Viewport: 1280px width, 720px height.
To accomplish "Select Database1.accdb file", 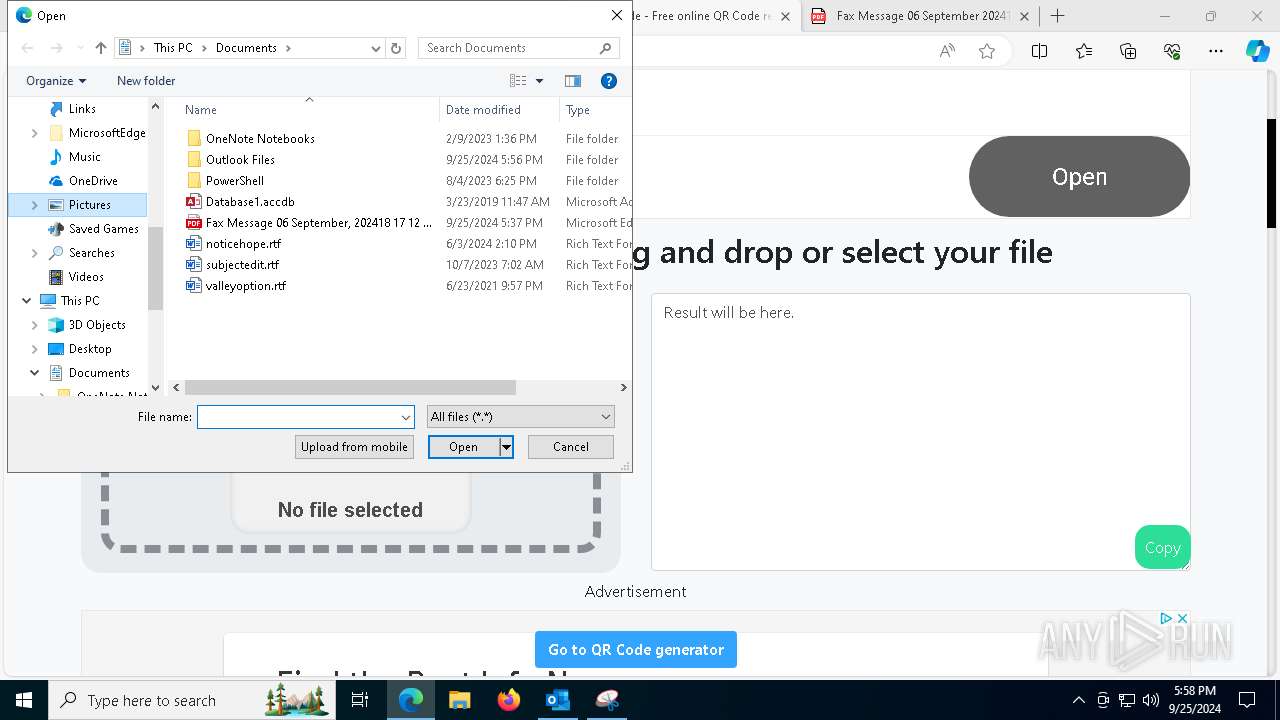I will [250, 202].
